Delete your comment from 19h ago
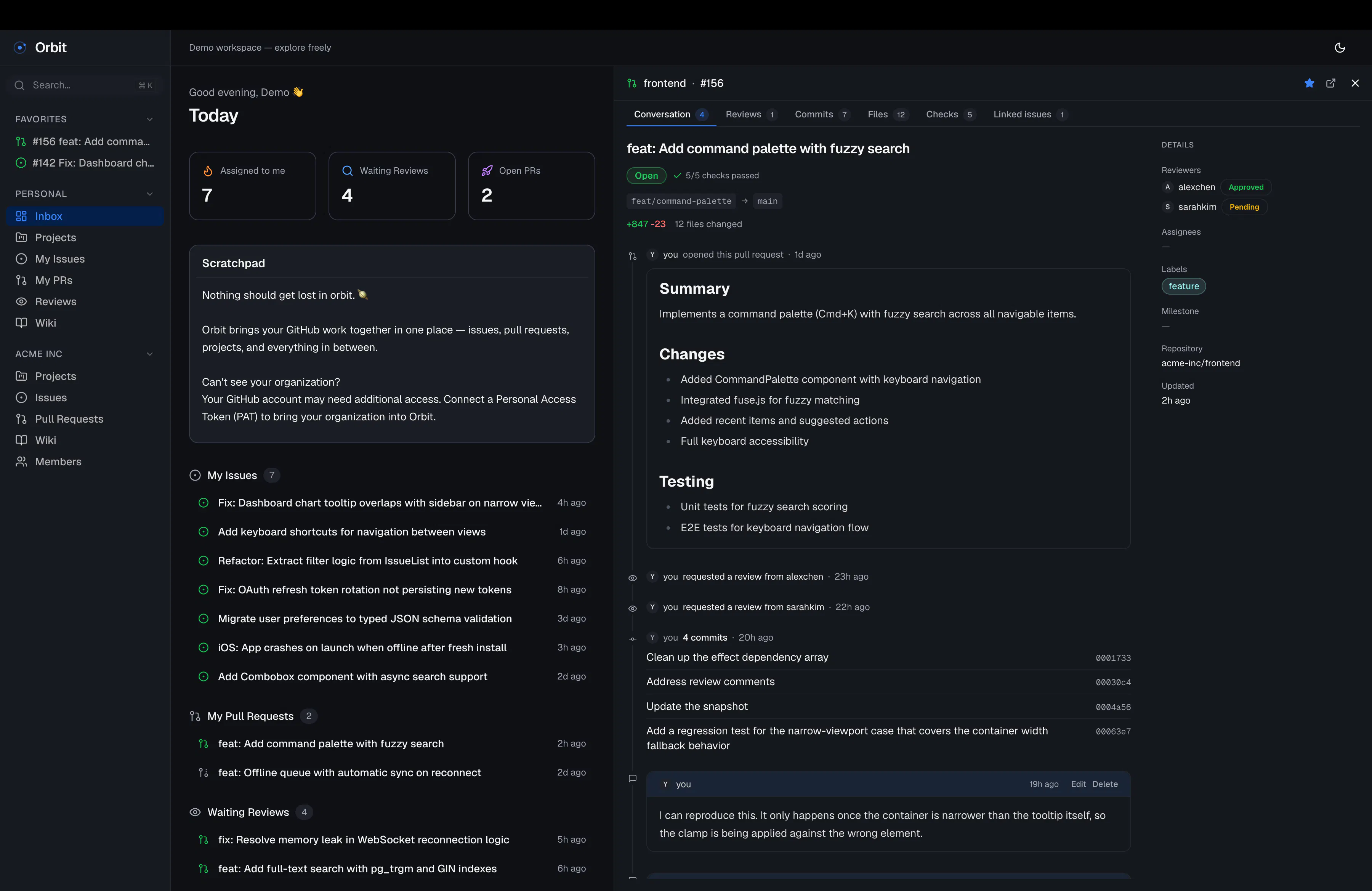This screenshot has width=1372, height=891. point(1104,784)
